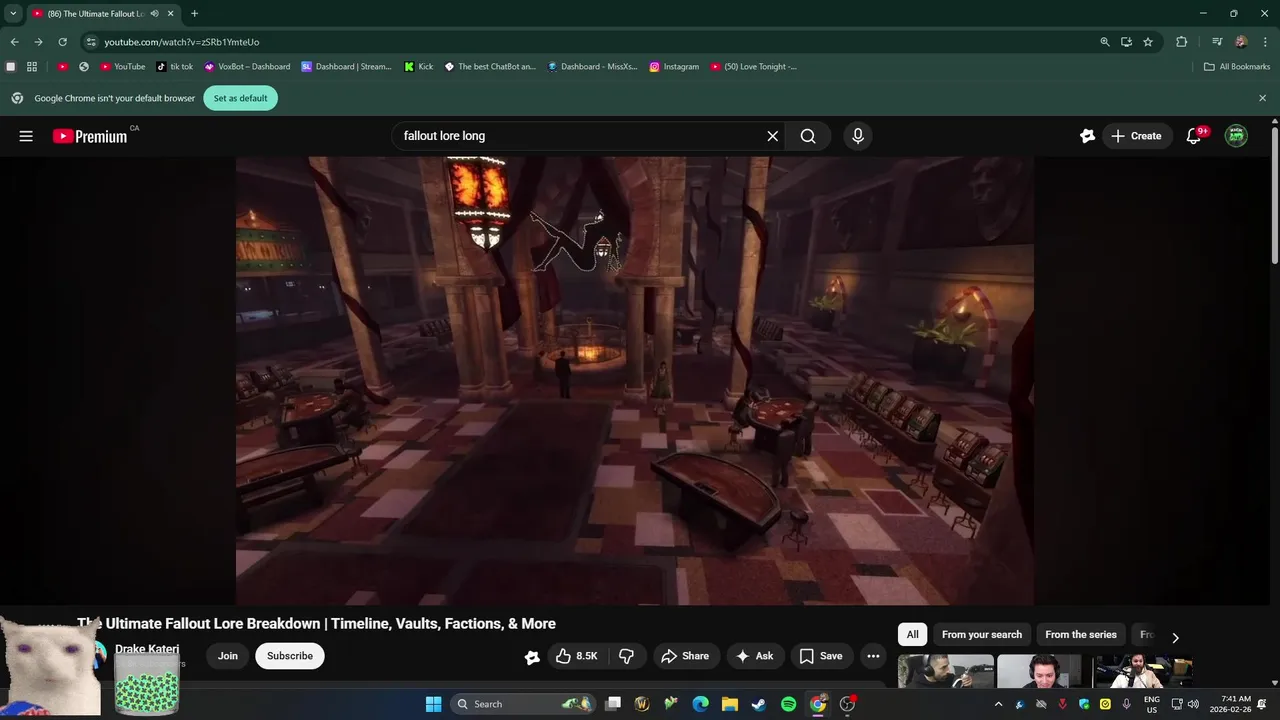
Task: Go back in Chrome
Action: (14, 42)
